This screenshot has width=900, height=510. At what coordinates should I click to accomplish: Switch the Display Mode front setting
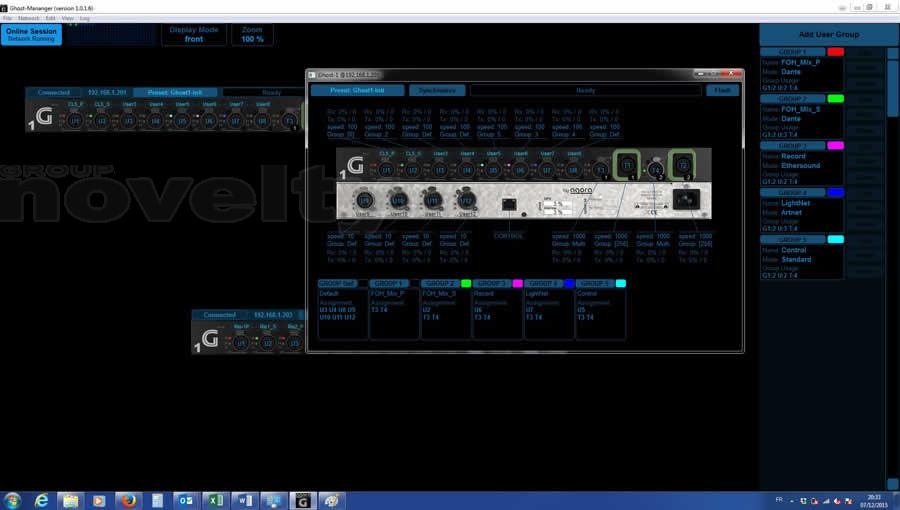pos(194,34)
